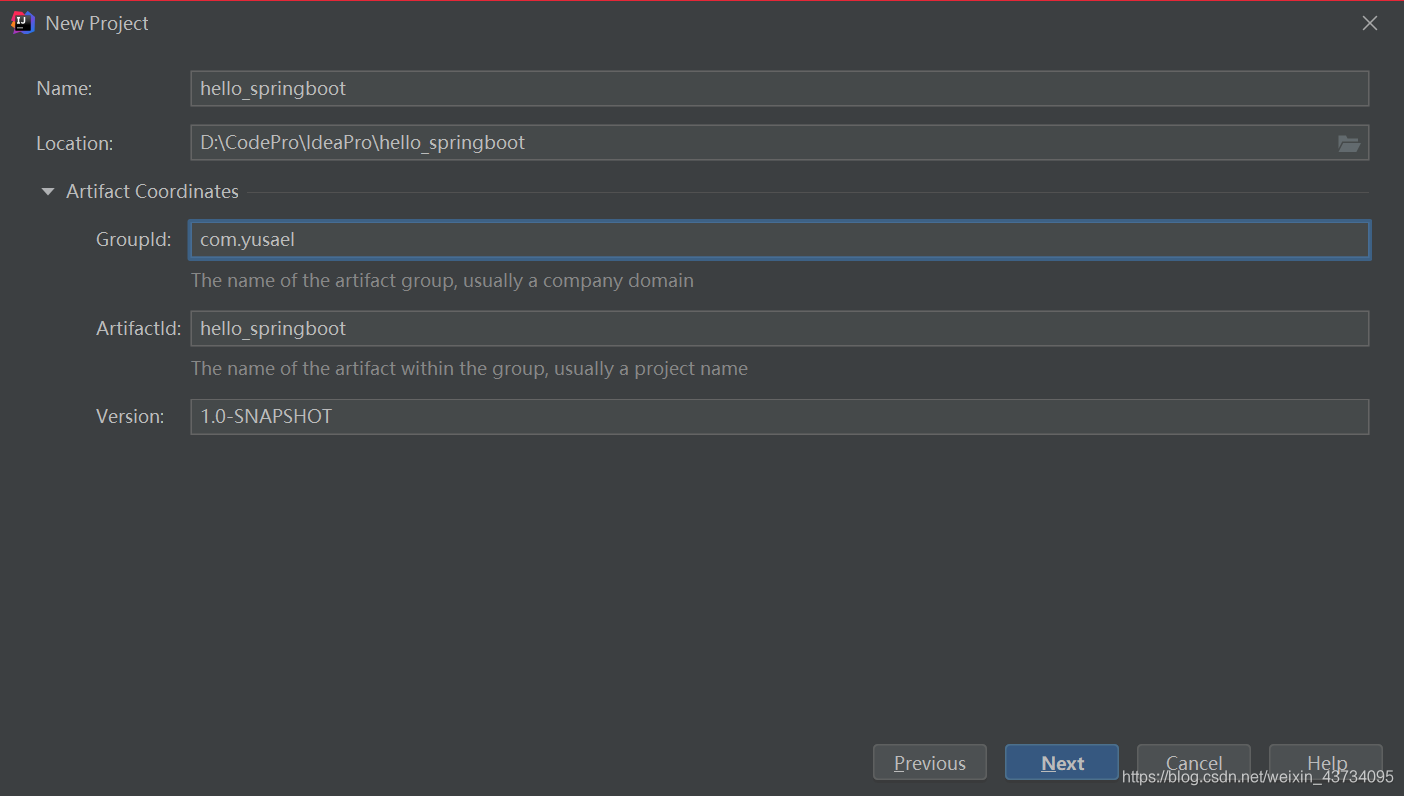Viewport: 1404px width, 796px height.
Task: Click the 'Name:' label
Action: click(x=64, y=88)
